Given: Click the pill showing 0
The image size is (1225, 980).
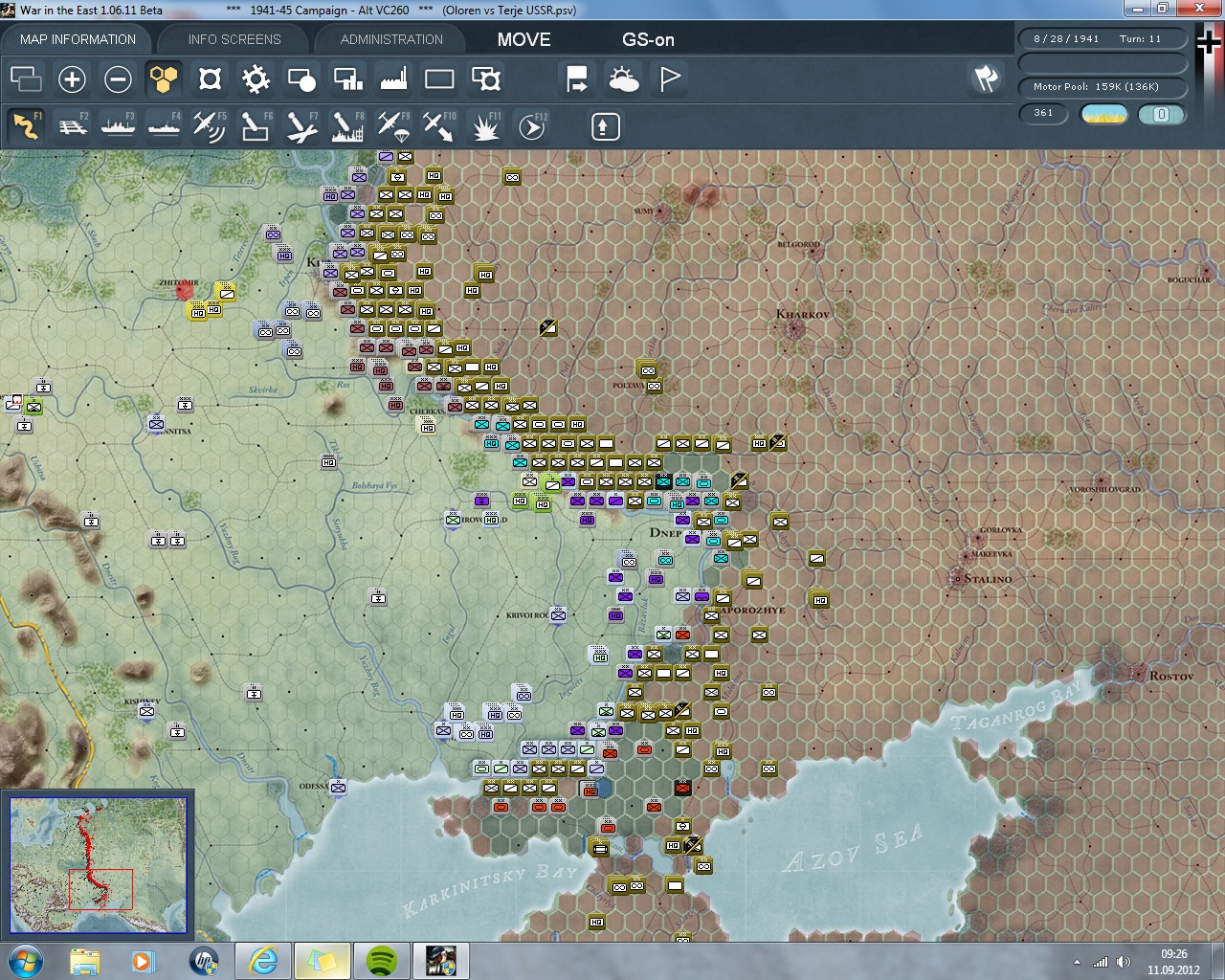Looking at the screenshot, I should click(1162, 114).
